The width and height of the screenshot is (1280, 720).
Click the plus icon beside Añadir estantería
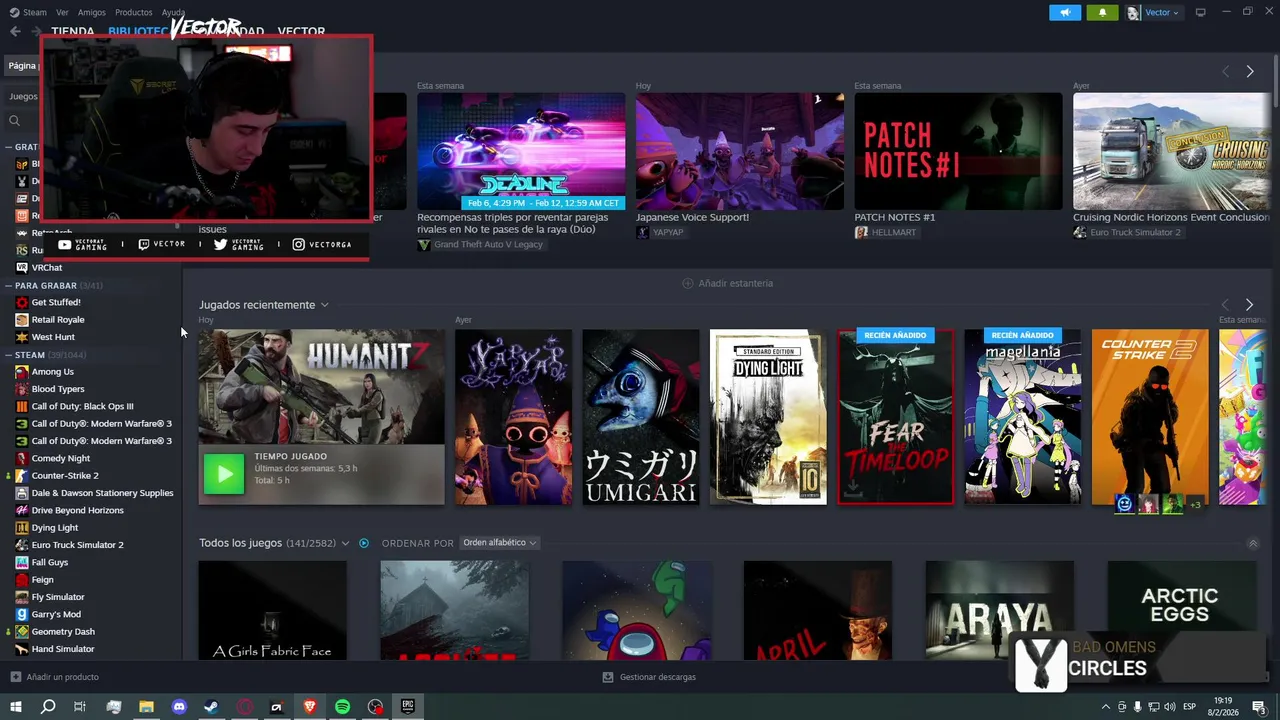pyautogui.click(x=687, y=283)
